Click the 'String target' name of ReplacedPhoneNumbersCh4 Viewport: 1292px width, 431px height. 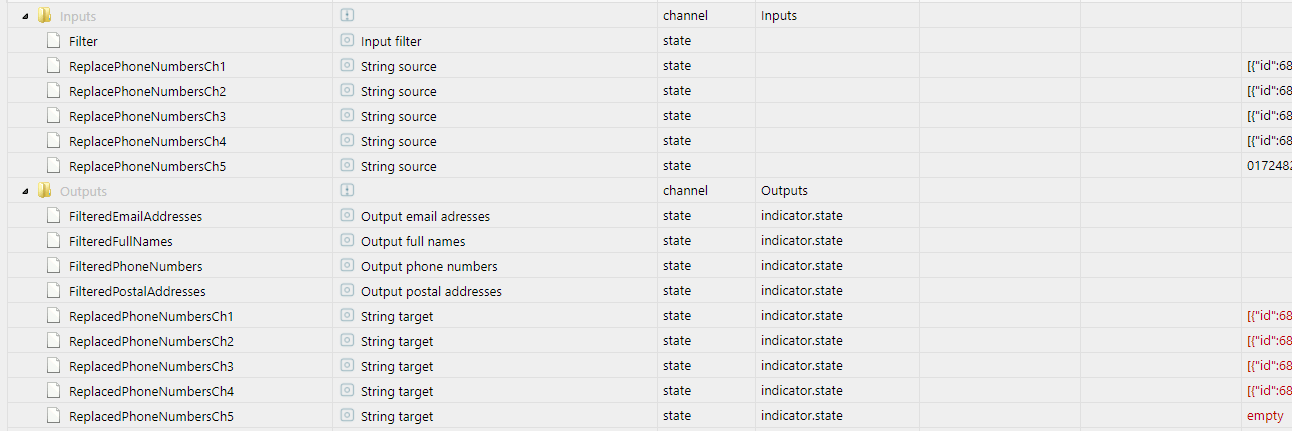pyautogui.click(x=397, y=391)
